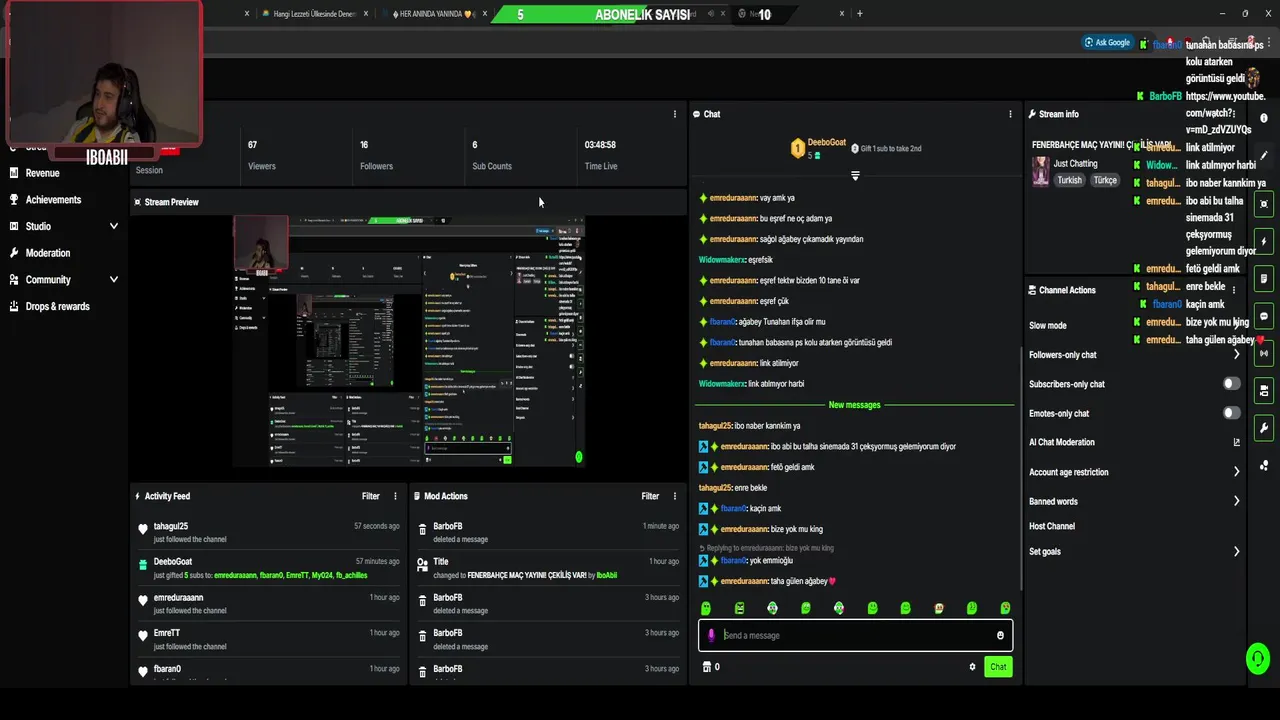Open the Host Channel action
The height and width of the screenshot is (720, 1280).
coord(1052,526)
